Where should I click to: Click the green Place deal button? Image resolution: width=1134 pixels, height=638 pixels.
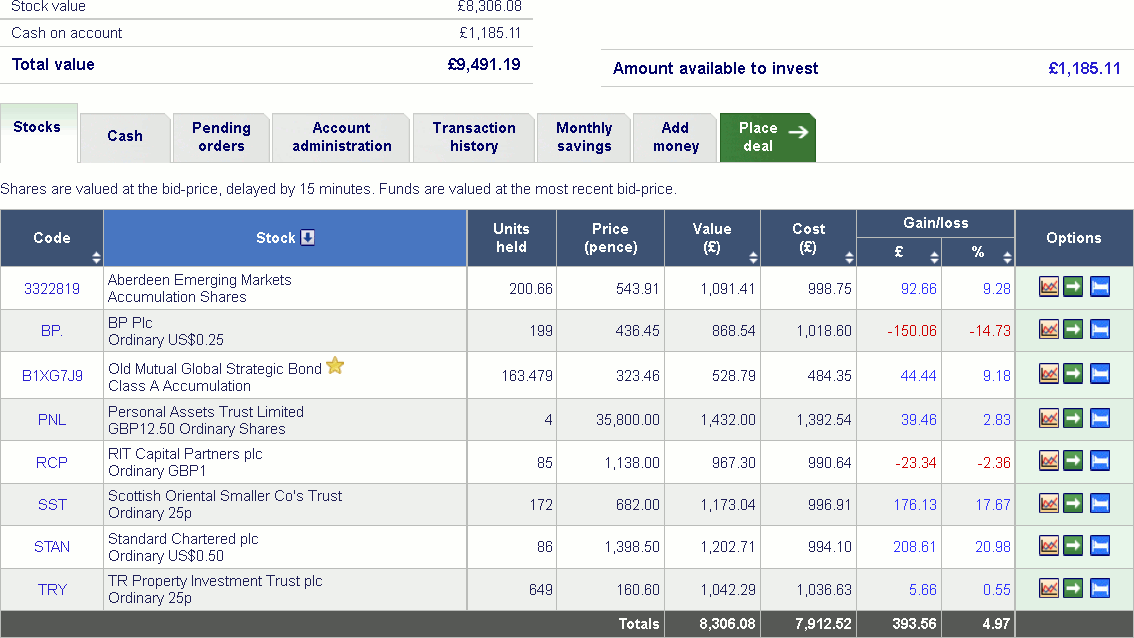point(768,137)
